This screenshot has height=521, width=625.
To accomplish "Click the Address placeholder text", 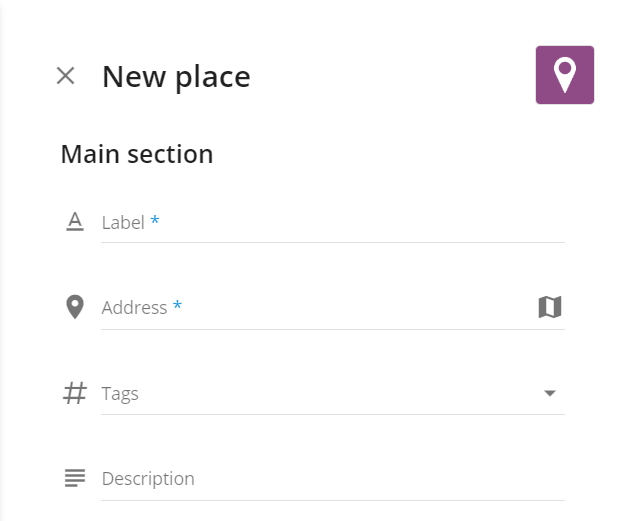I will click(134, 308).
